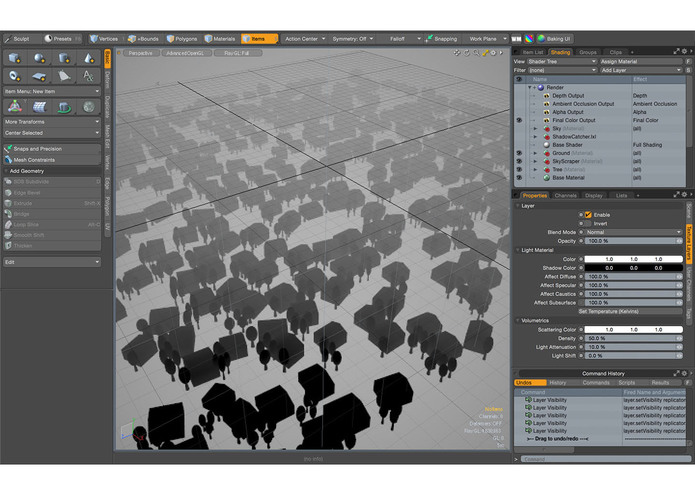Open the color spectrum icon
This screenshot has height=494, width=695.
529,39
